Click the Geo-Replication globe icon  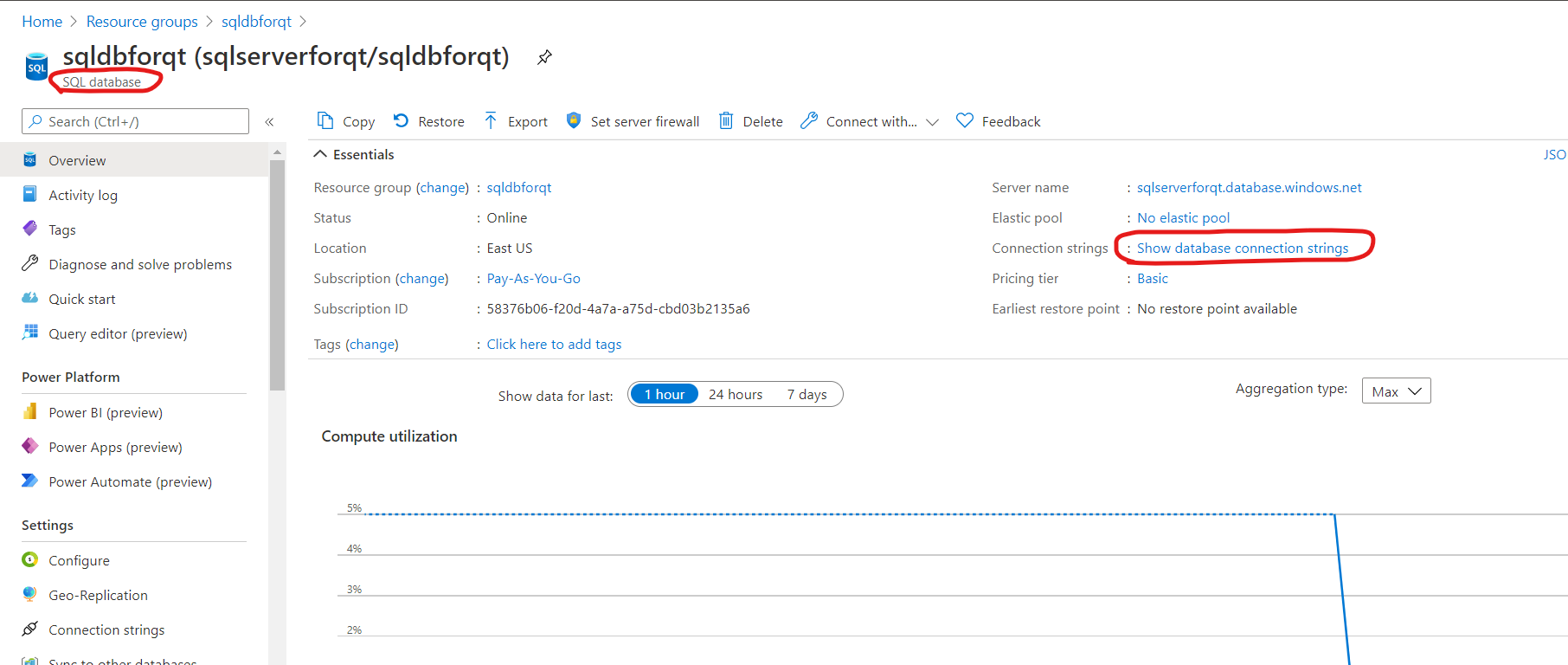[x=30, y=594]
